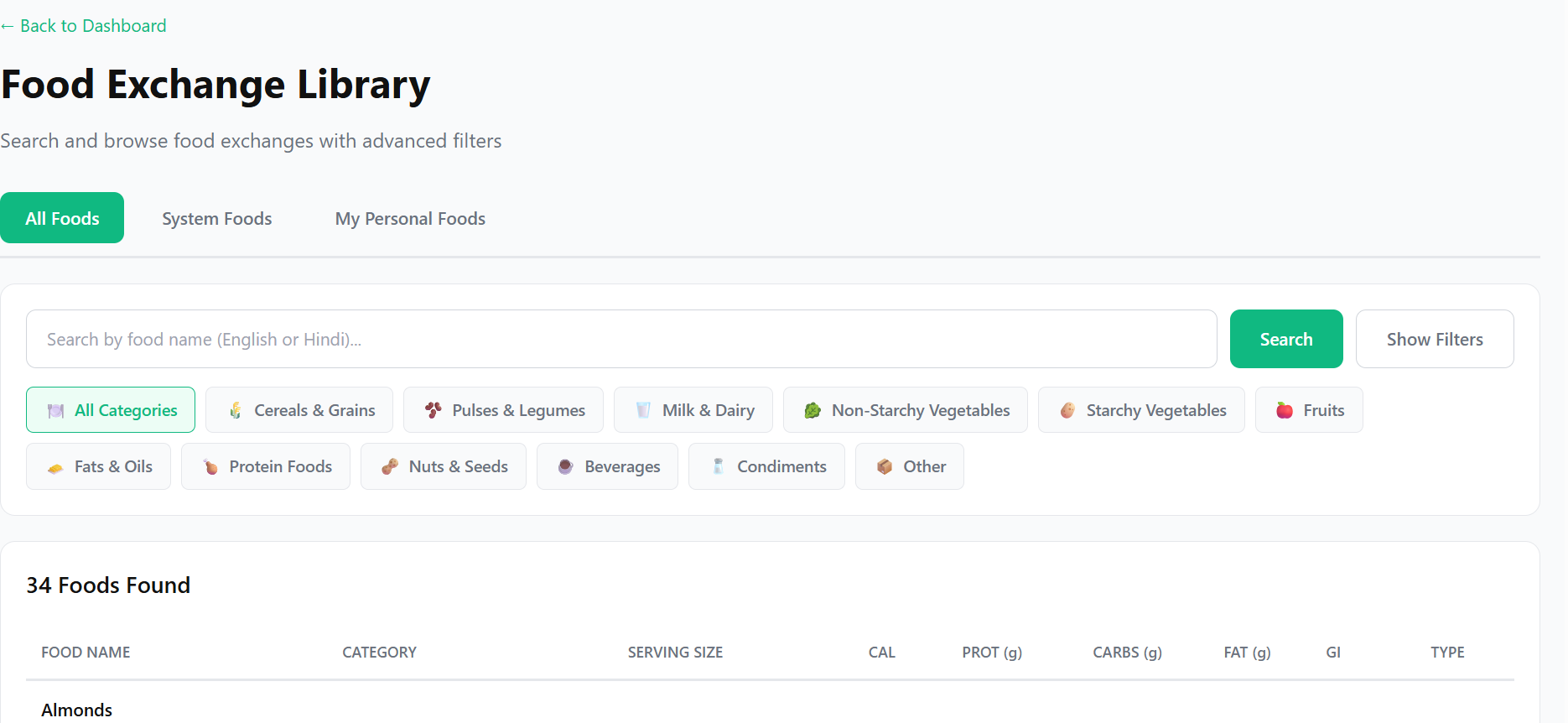Click the PROT (g) column header
This screenshot has height=723, width=1568.
tap(992, 652)
